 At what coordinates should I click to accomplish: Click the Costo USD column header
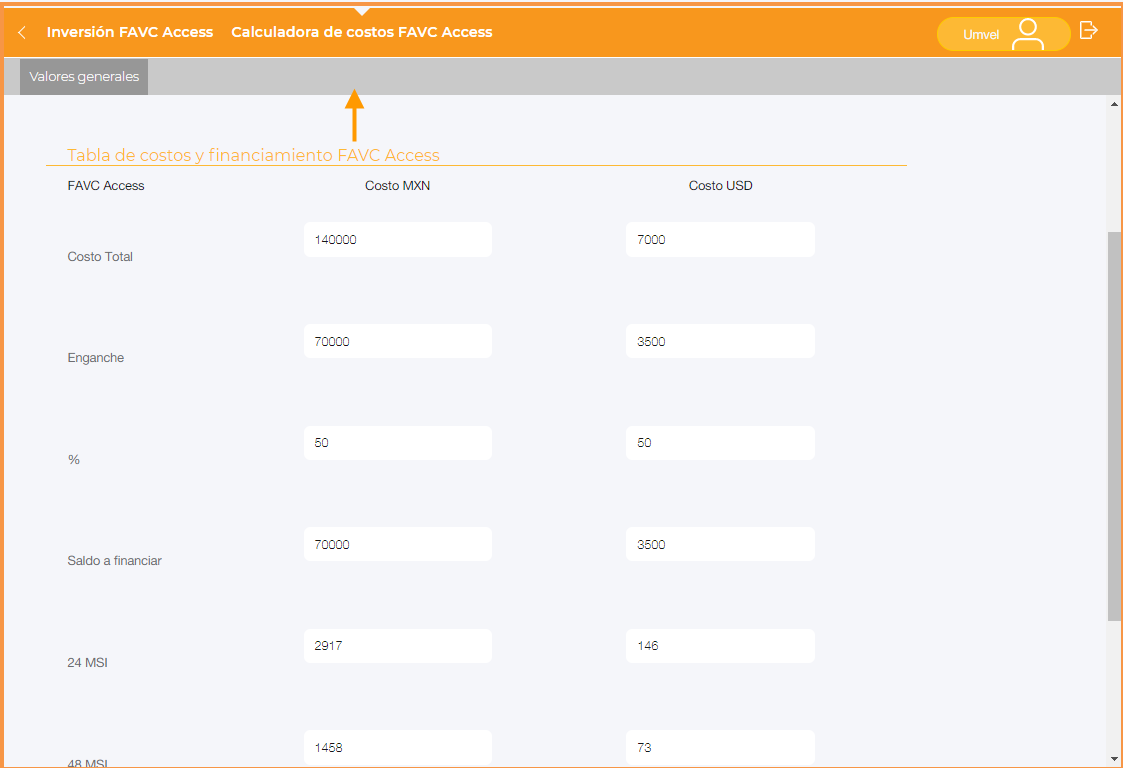tap(720, 186)
